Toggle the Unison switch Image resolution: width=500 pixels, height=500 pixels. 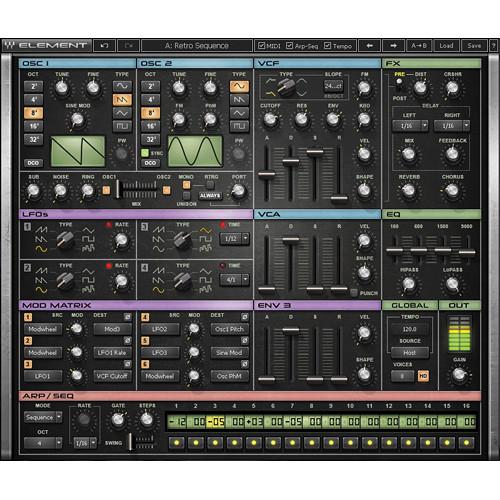187,196
